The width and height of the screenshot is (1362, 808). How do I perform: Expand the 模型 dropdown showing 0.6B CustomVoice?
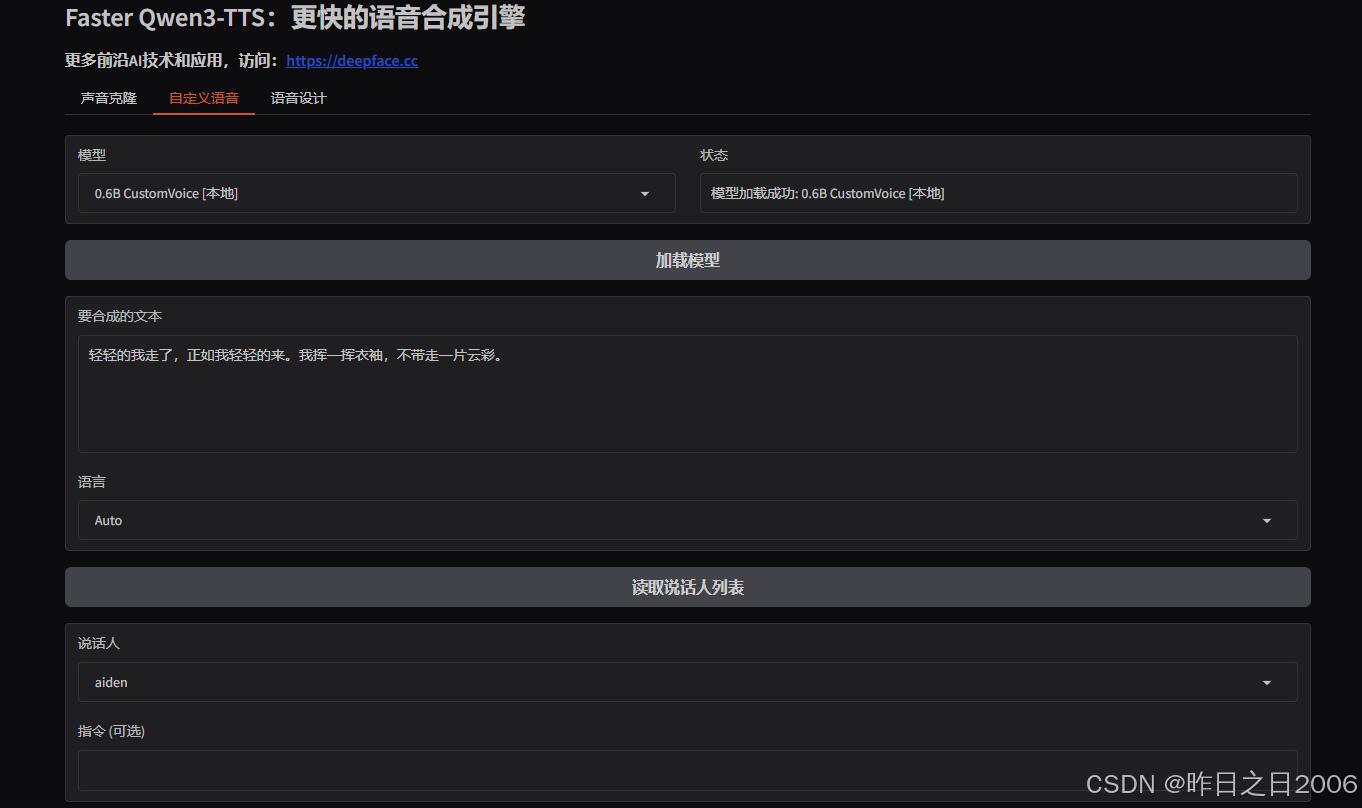pos(377,193)
